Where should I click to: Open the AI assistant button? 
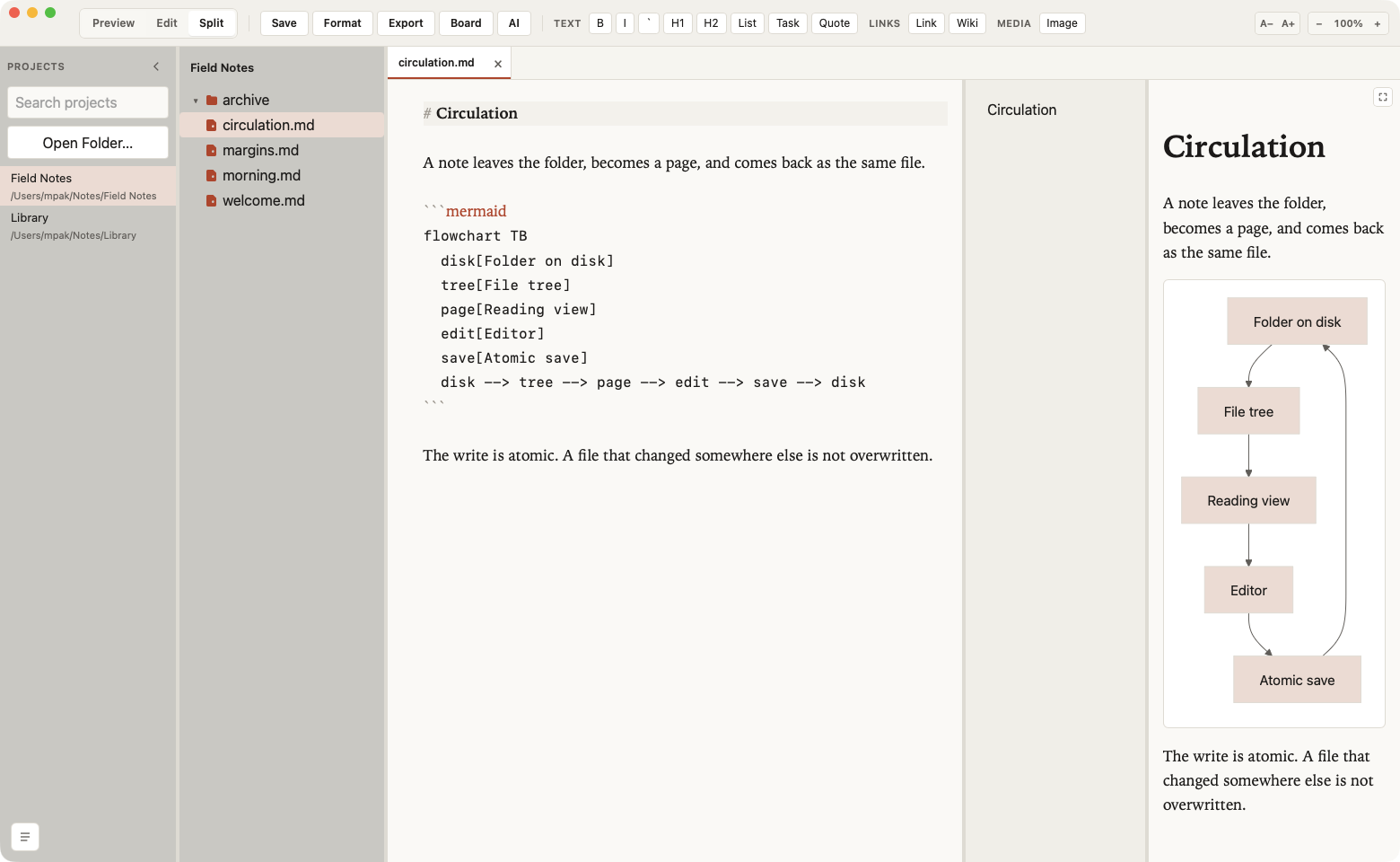pyautogui.click(x=514, y=23)
